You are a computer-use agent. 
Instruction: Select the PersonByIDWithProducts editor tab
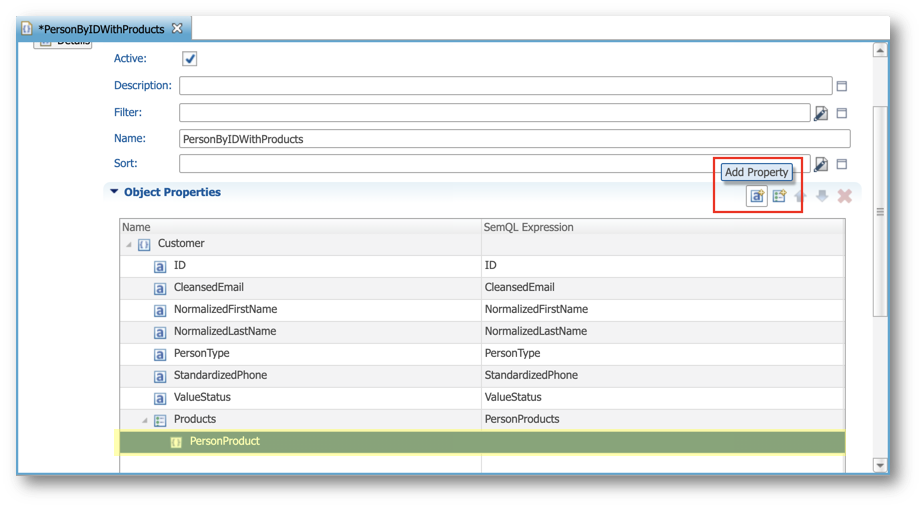click(100, 29)
